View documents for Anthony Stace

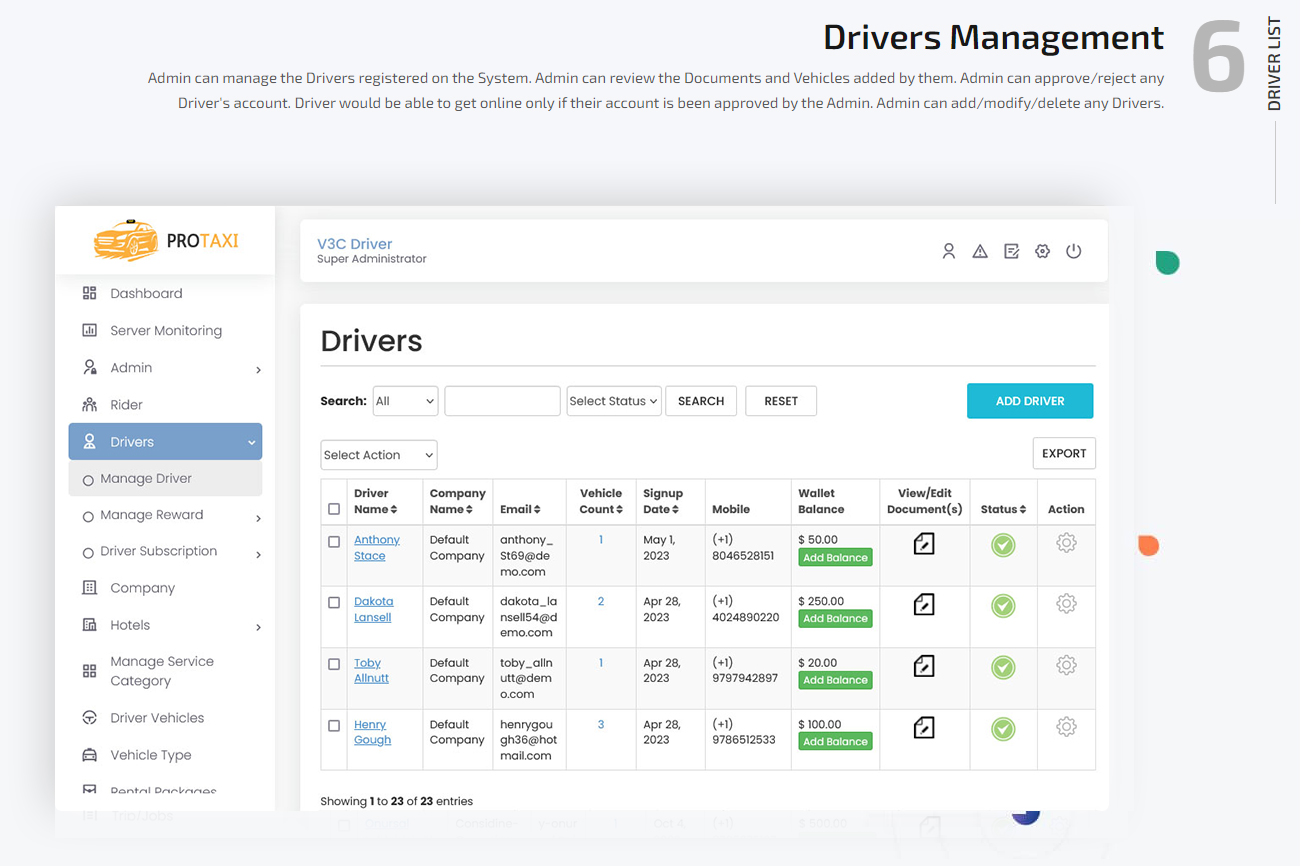click(924, 544)
